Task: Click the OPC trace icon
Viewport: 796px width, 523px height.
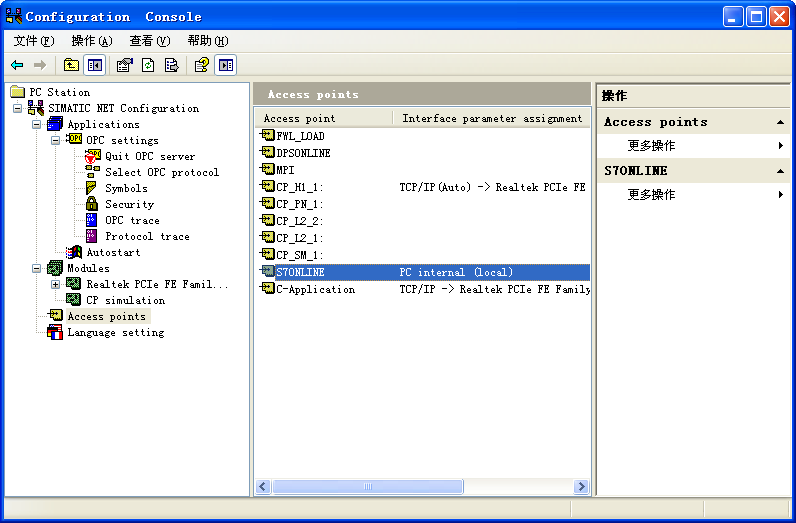Action: click(91, 220)
